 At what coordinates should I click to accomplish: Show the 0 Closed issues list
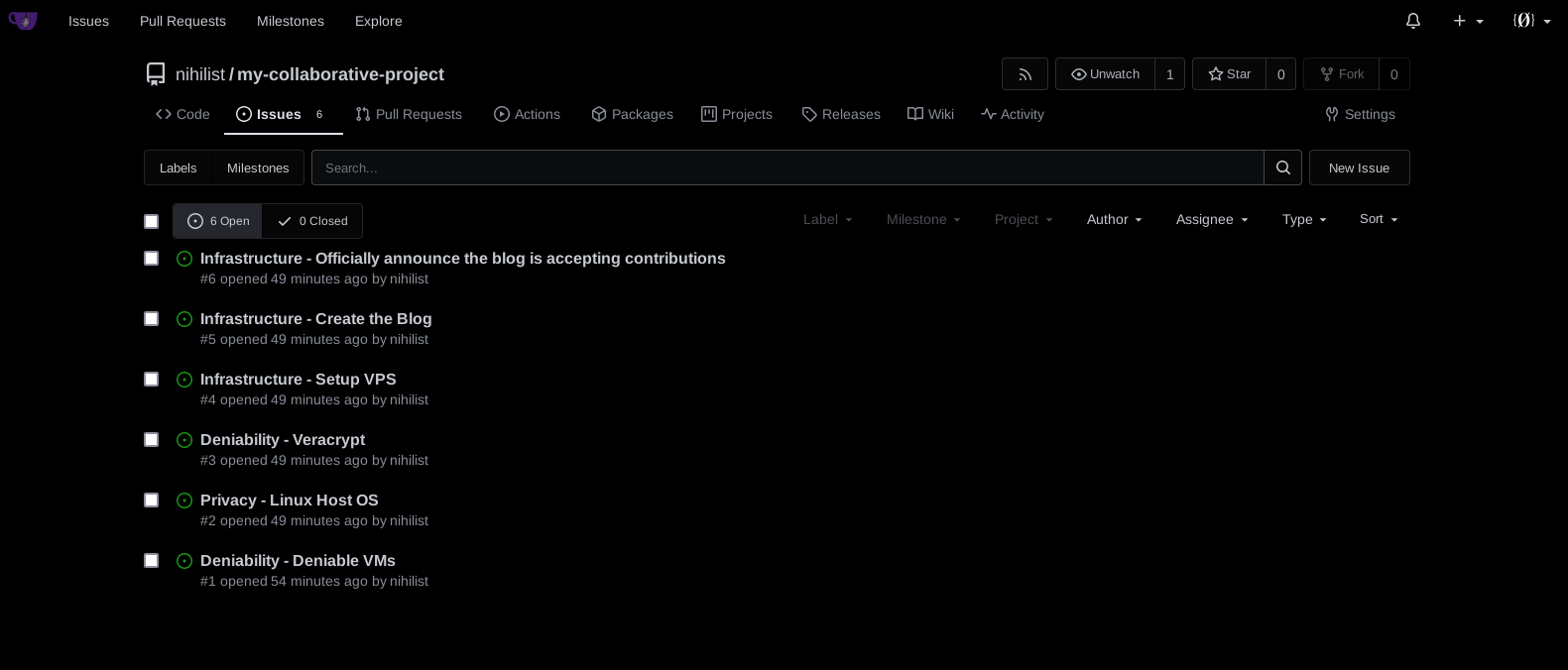[x=312, y=221]
